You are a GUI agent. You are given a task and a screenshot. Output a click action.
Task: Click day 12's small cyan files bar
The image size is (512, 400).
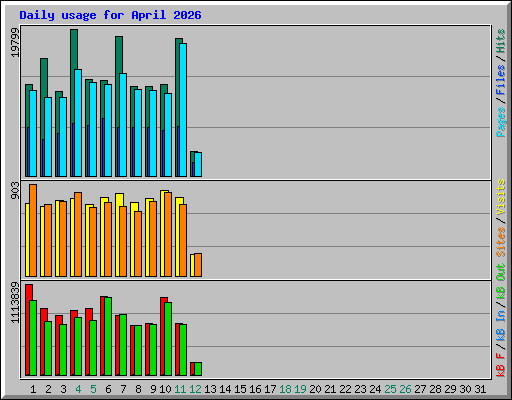[x=198, y=165]
